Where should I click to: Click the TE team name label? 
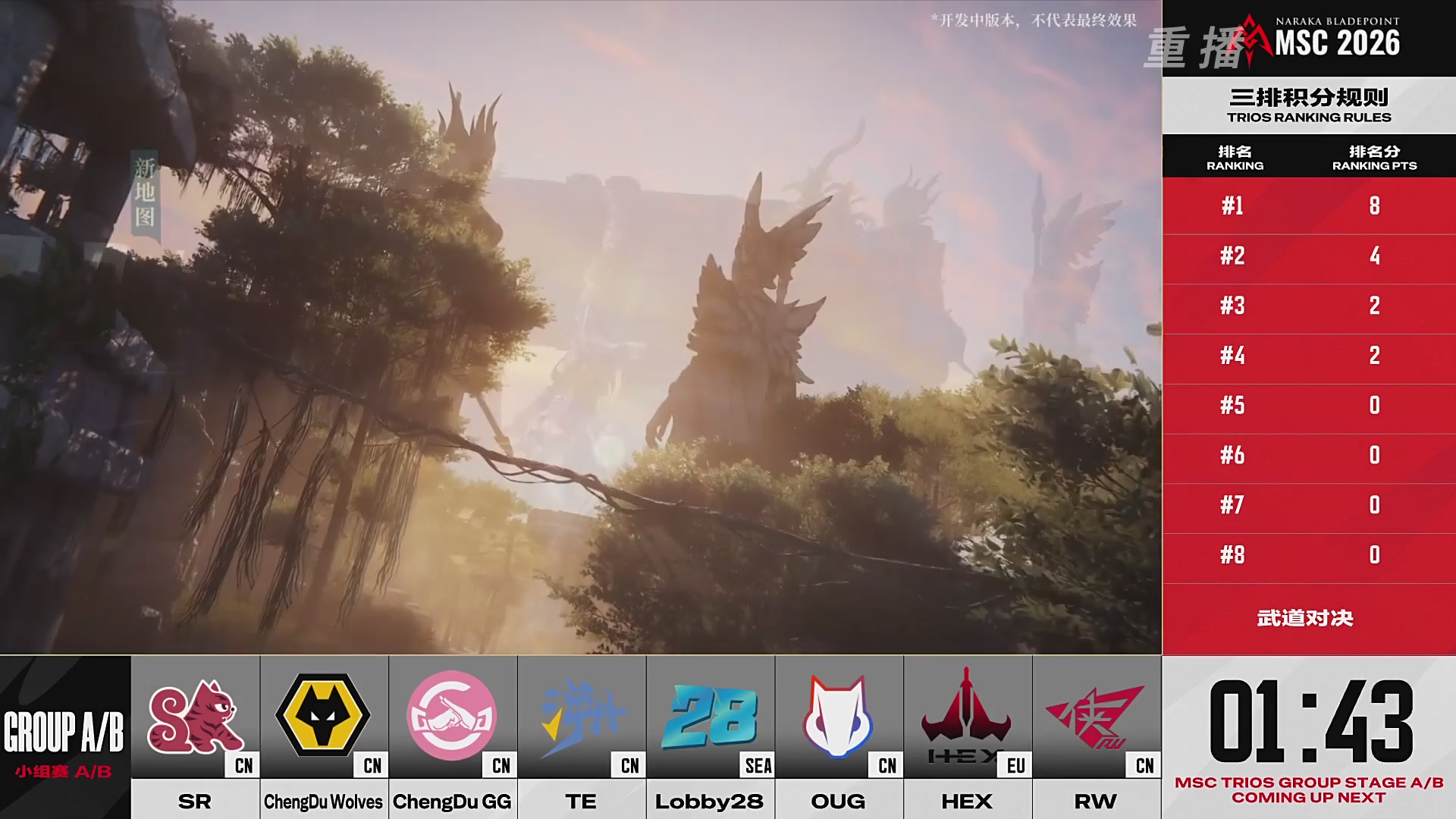click(x=582, y=801)
